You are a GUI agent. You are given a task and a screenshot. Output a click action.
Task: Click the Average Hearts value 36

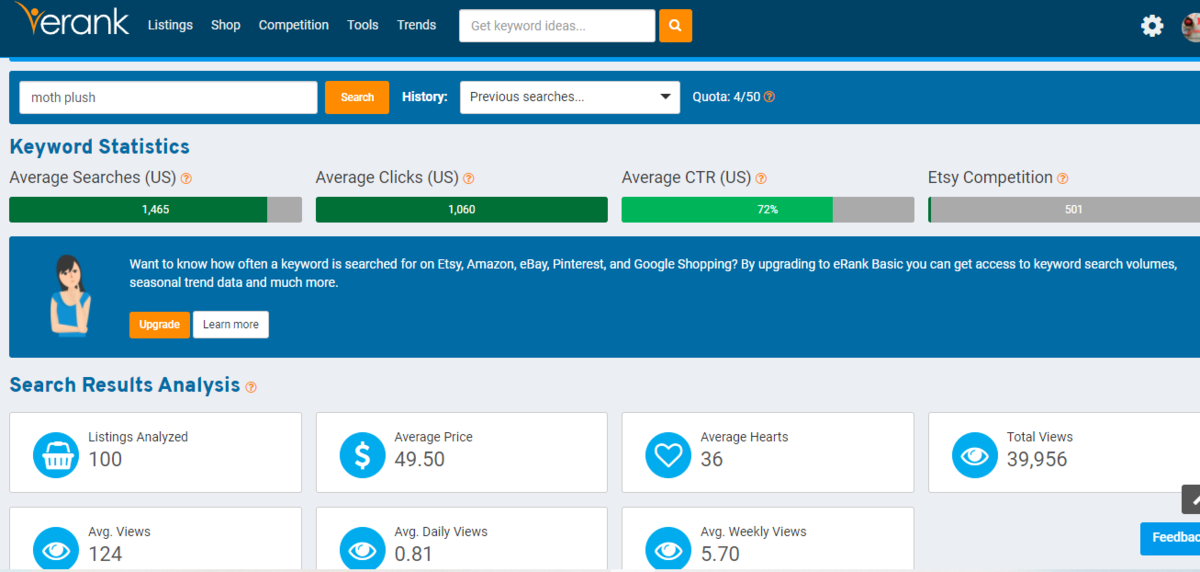point(712,460)
